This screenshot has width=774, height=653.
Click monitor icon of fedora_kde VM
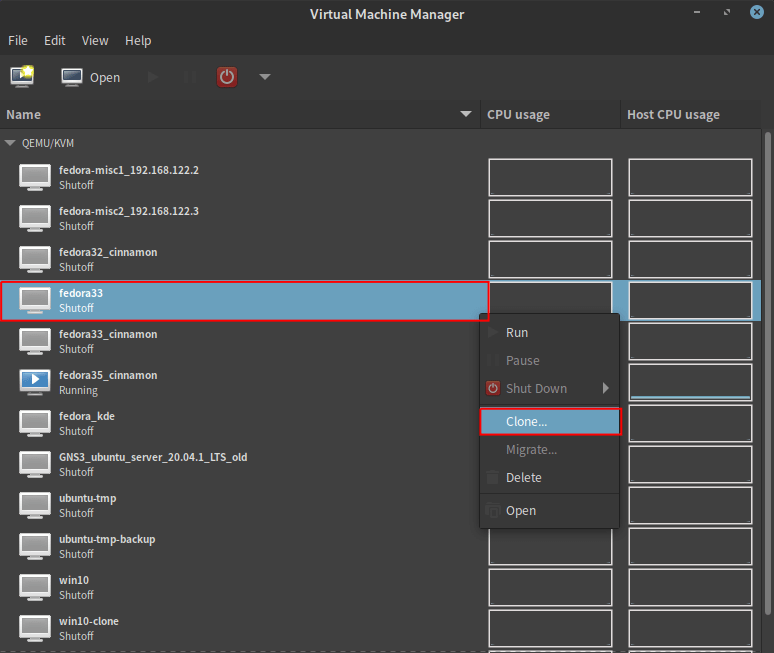pyautogui.click(x=35, y=423)
